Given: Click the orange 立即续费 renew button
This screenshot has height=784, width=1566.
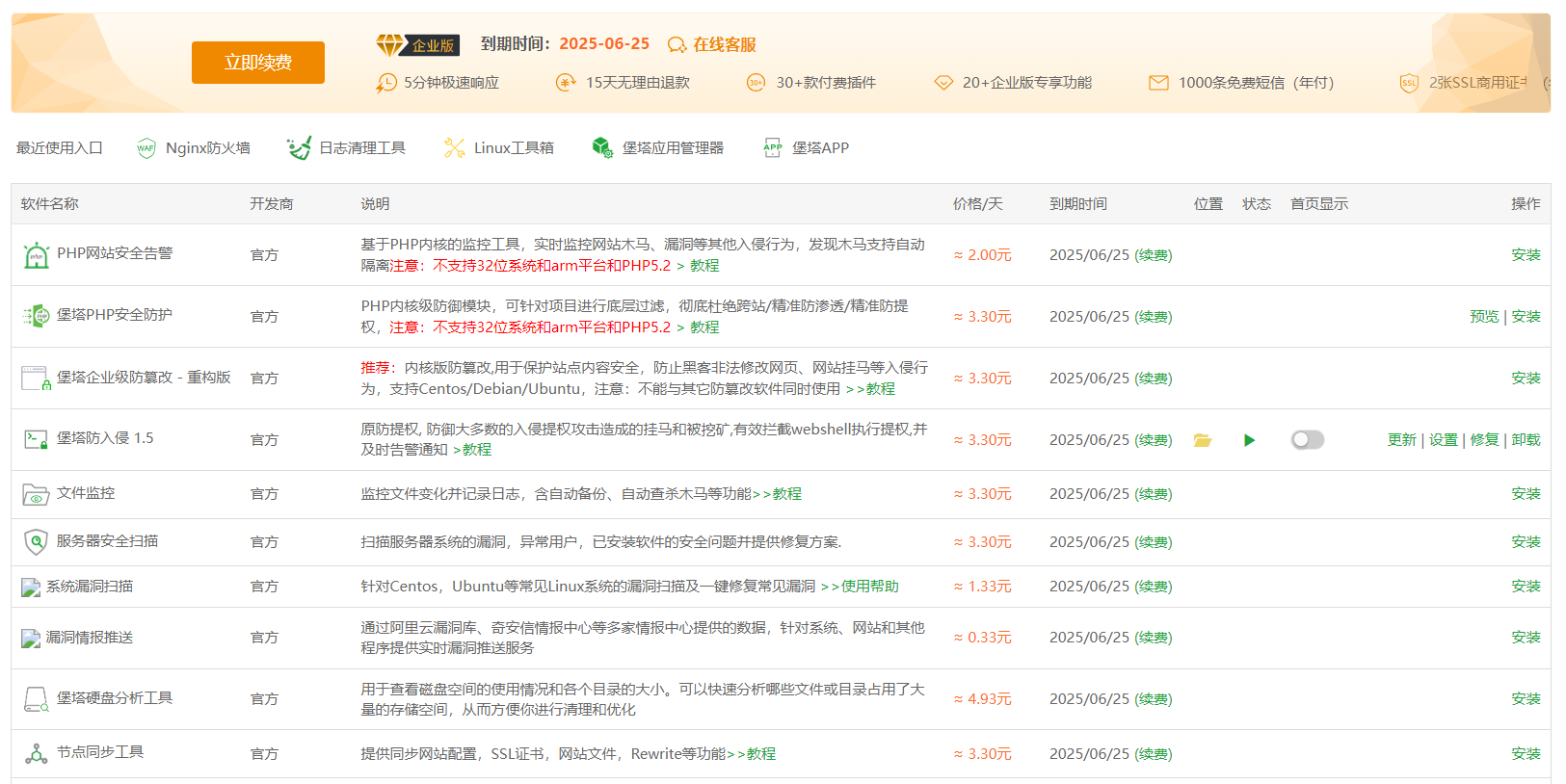Looking at the screenshot, I should click(x=257, y=63).
